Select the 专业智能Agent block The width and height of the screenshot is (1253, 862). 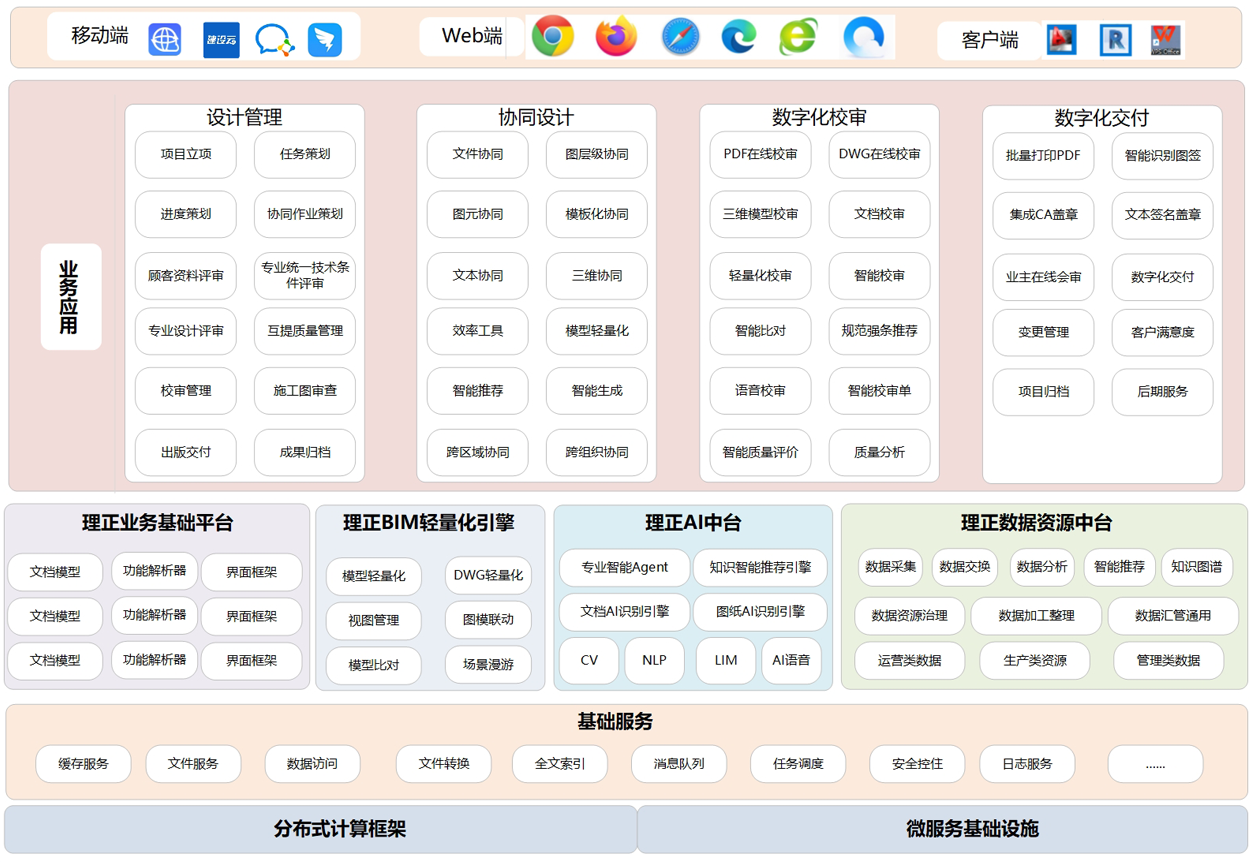[625, 567]
